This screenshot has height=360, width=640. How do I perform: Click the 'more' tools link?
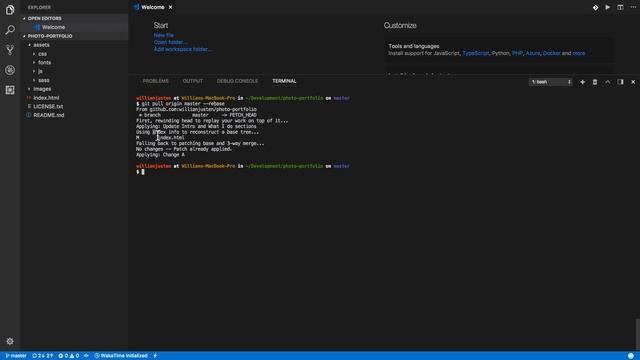pyautogui.click(x=579, y=53)
